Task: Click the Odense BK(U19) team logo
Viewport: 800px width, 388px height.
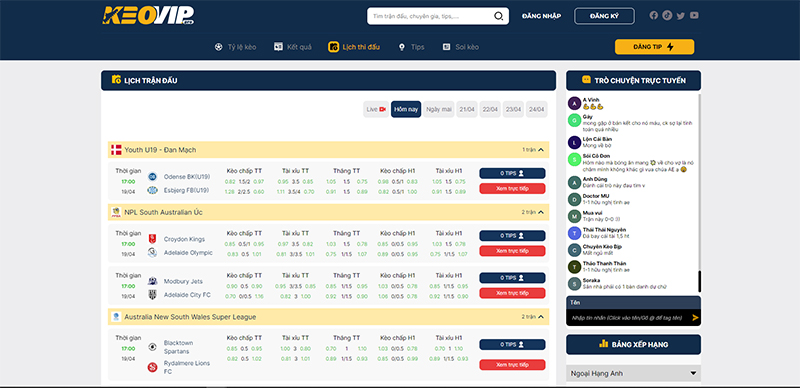Action: (x=152, y=177)
